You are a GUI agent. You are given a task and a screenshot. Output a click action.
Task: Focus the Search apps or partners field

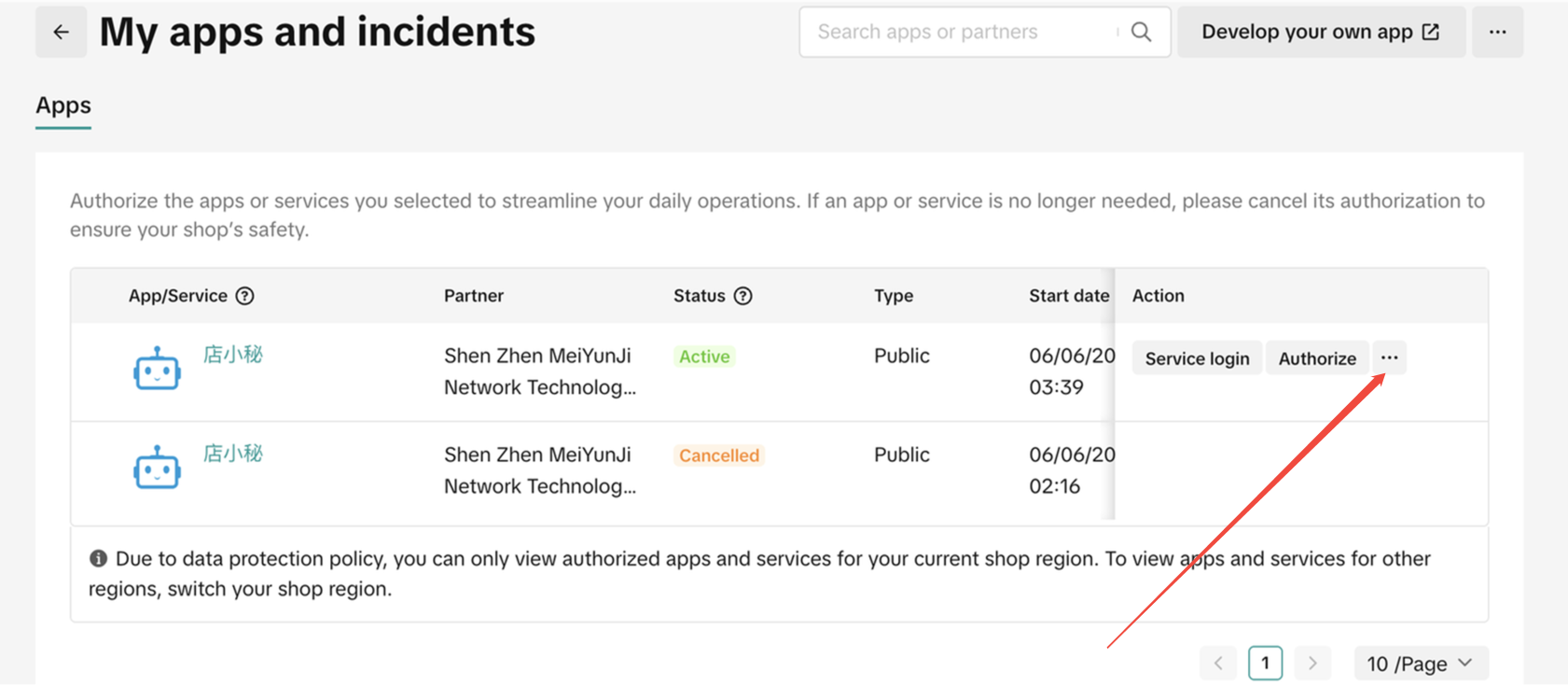(961, 33)
